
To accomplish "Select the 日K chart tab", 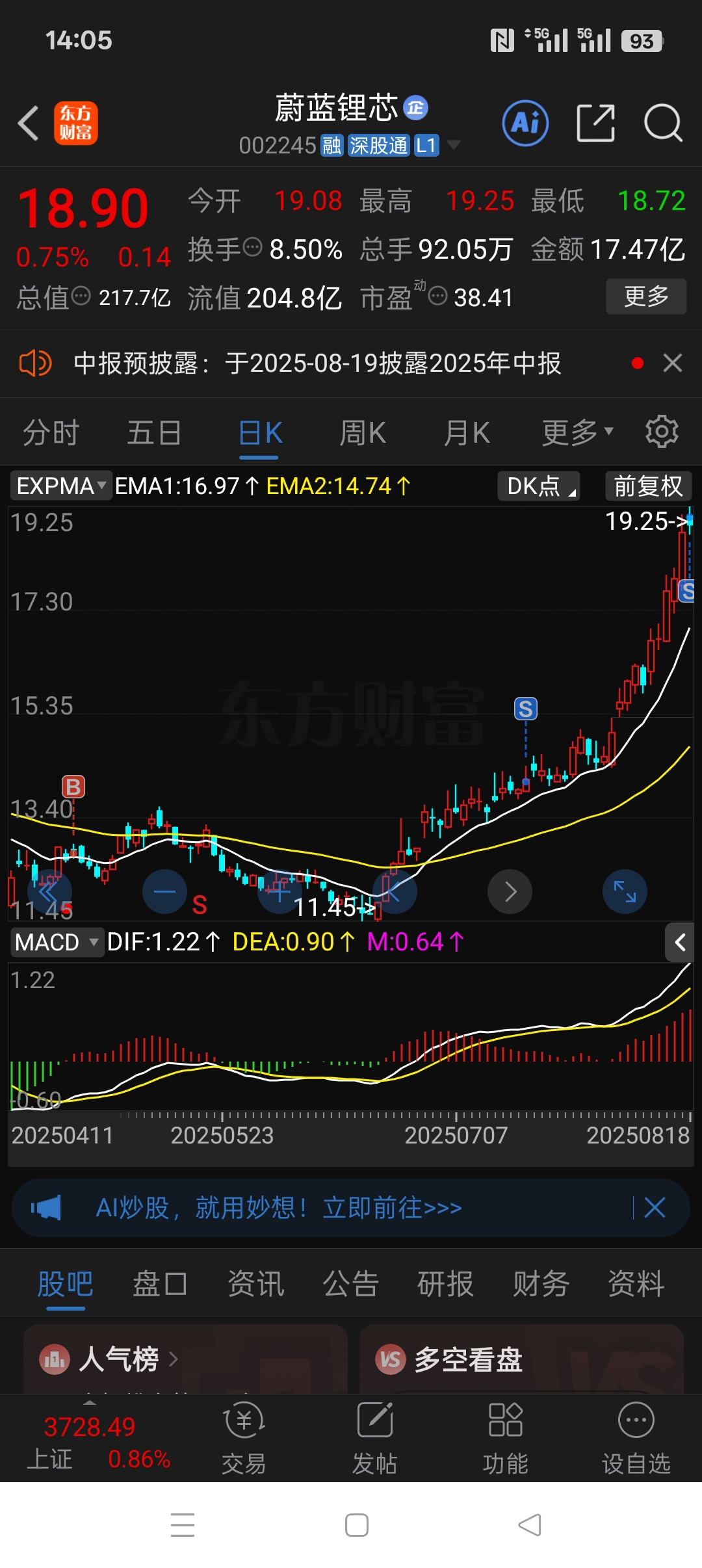I will [260, 433].
